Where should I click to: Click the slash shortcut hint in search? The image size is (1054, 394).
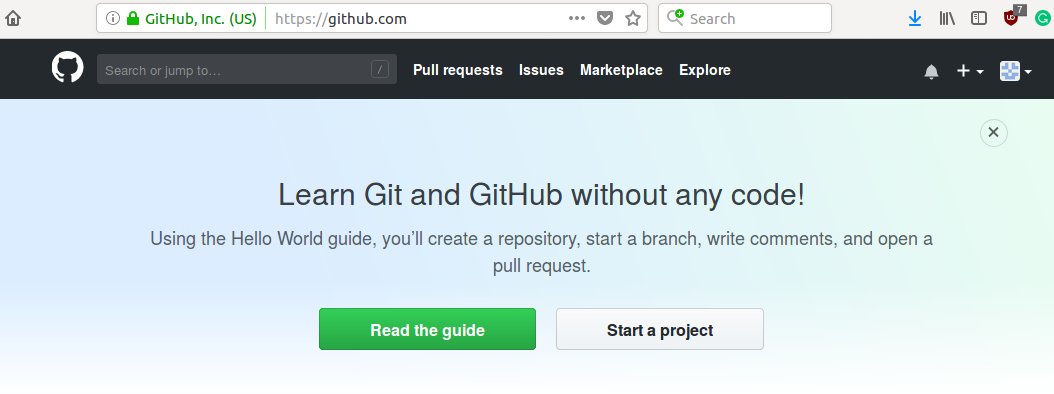click(x=380, y=69)
